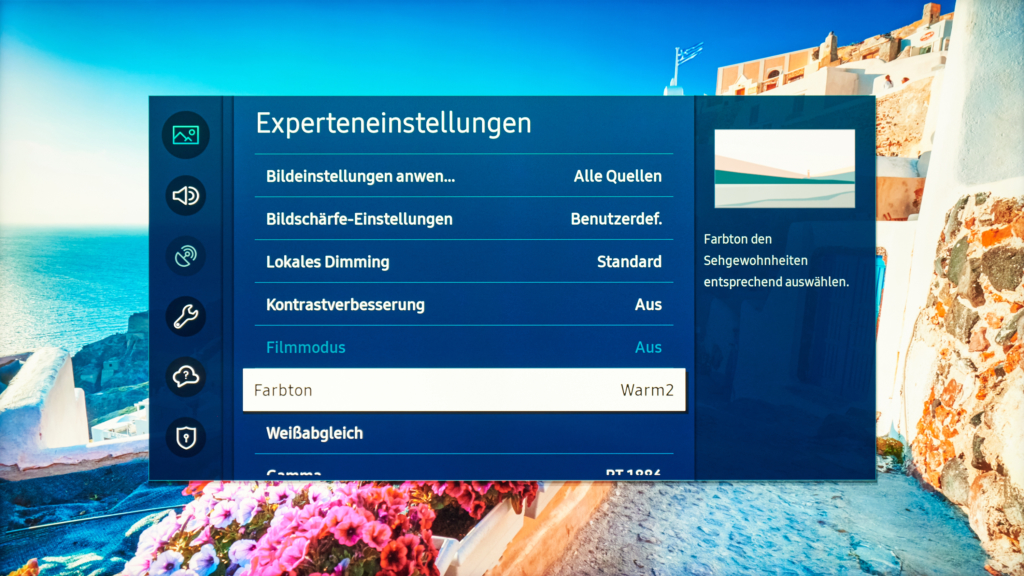Toggle the Filmmodus Aus value
Image resolution: width=1024 pixels, height=576 pixels.
click(648, 348)
